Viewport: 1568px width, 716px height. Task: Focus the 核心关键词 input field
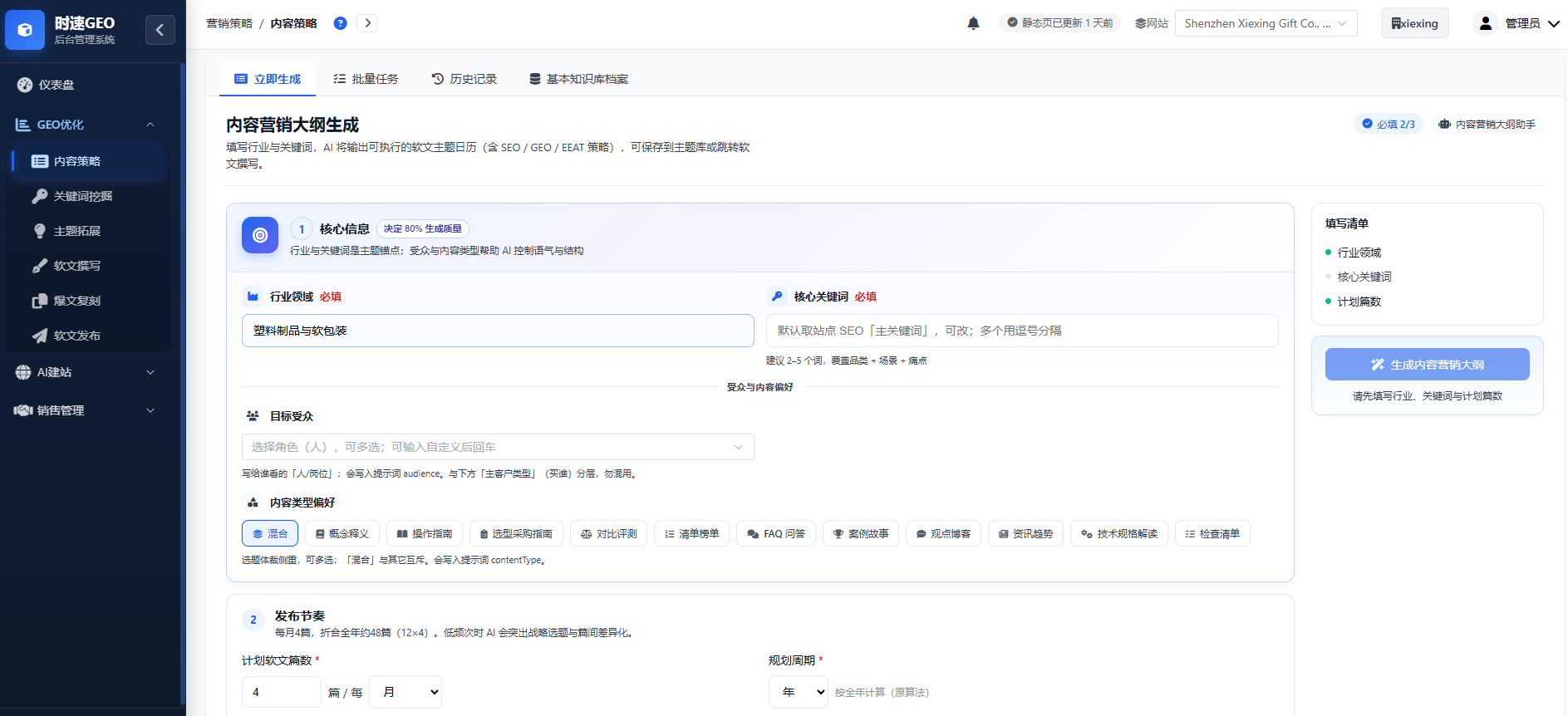pyautogui.click(x=1022, y=331)
